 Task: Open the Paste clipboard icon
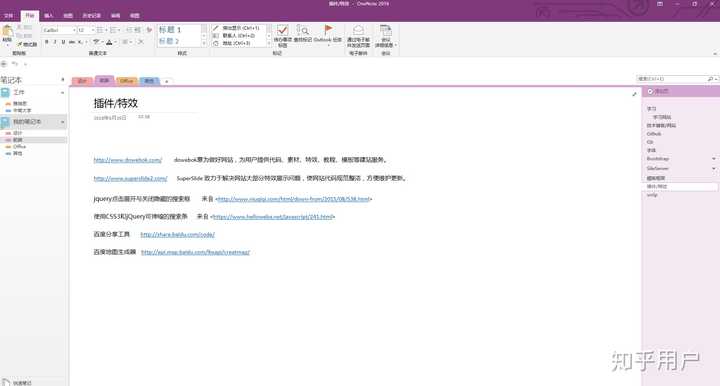click(x=7, y=32)
